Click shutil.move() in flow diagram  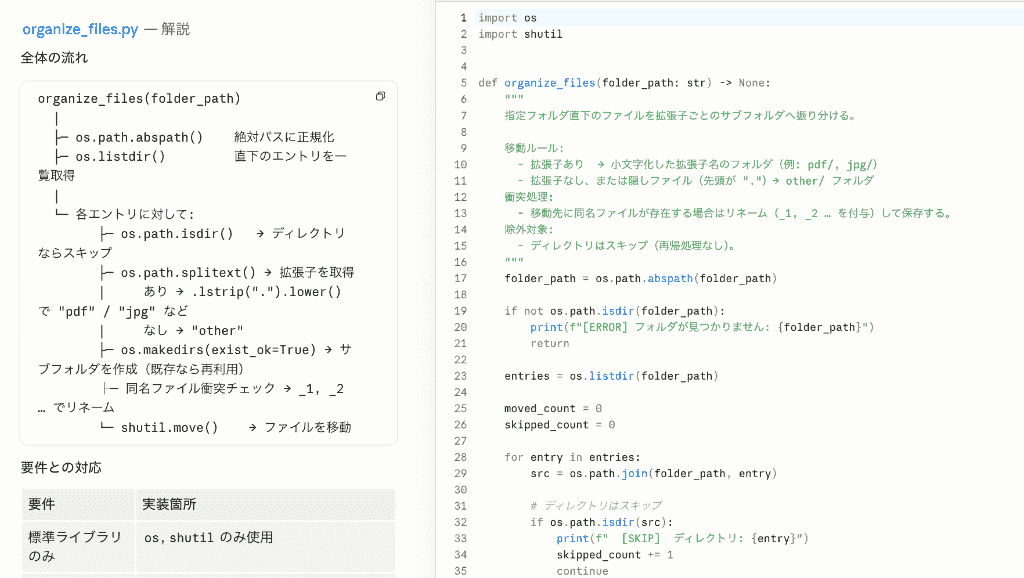pyautogui.click(x=169, y=428)
